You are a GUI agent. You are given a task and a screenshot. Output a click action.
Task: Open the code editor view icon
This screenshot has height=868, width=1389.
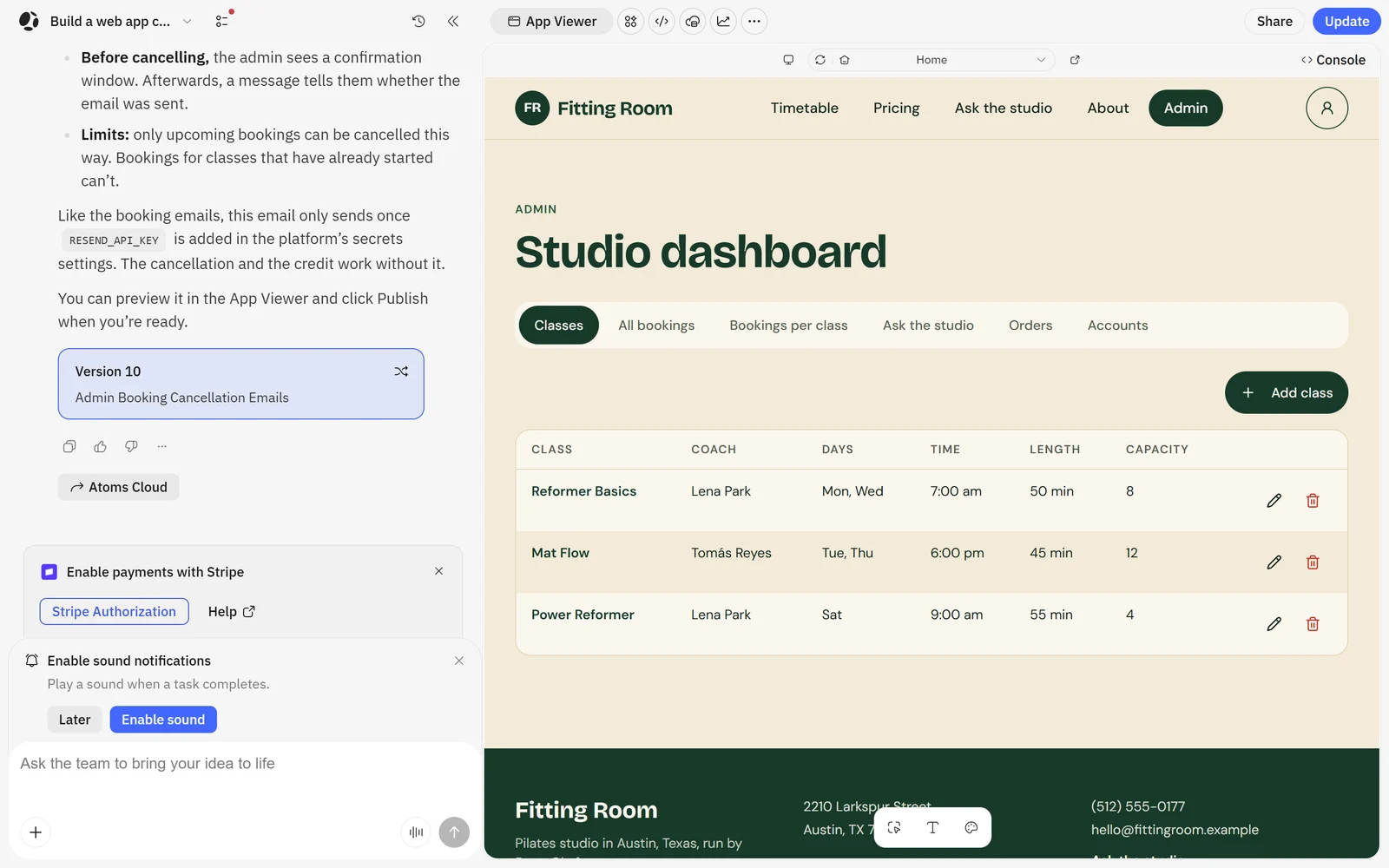[x=662, y=21]
